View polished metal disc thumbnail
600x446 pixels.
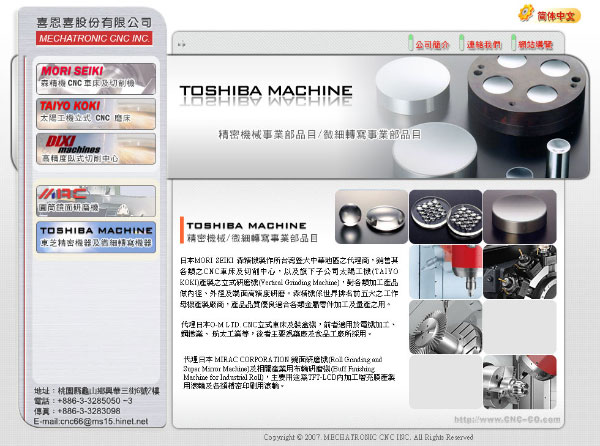coord(520,217)
